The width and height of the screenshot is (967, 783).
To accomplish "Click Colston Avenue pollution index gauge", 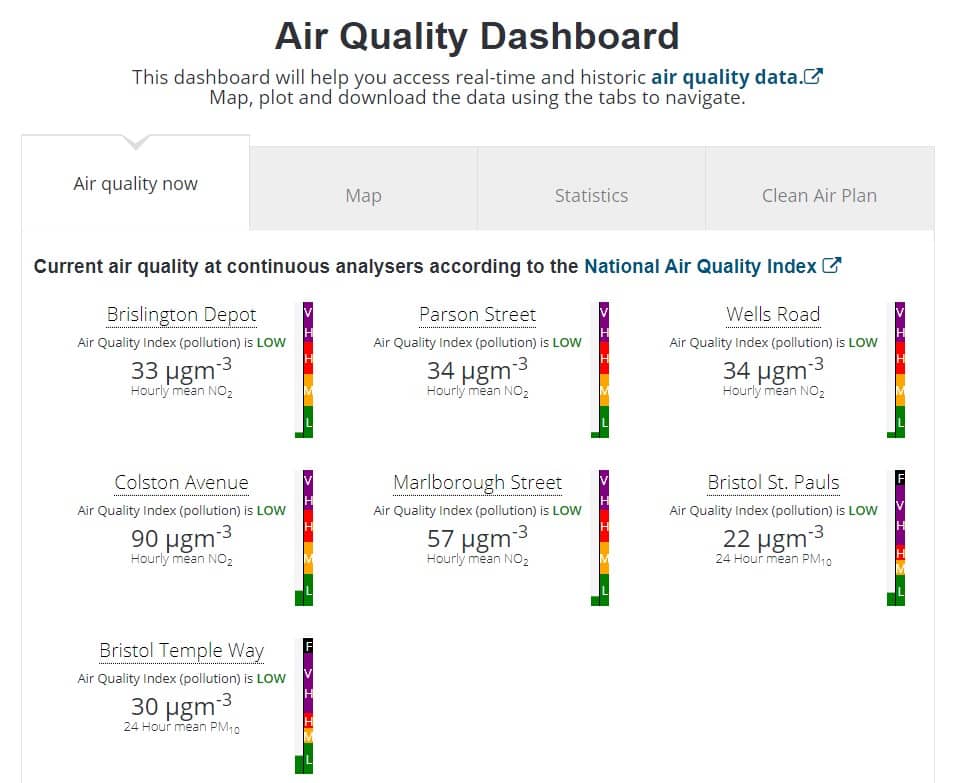I will 304,538.
